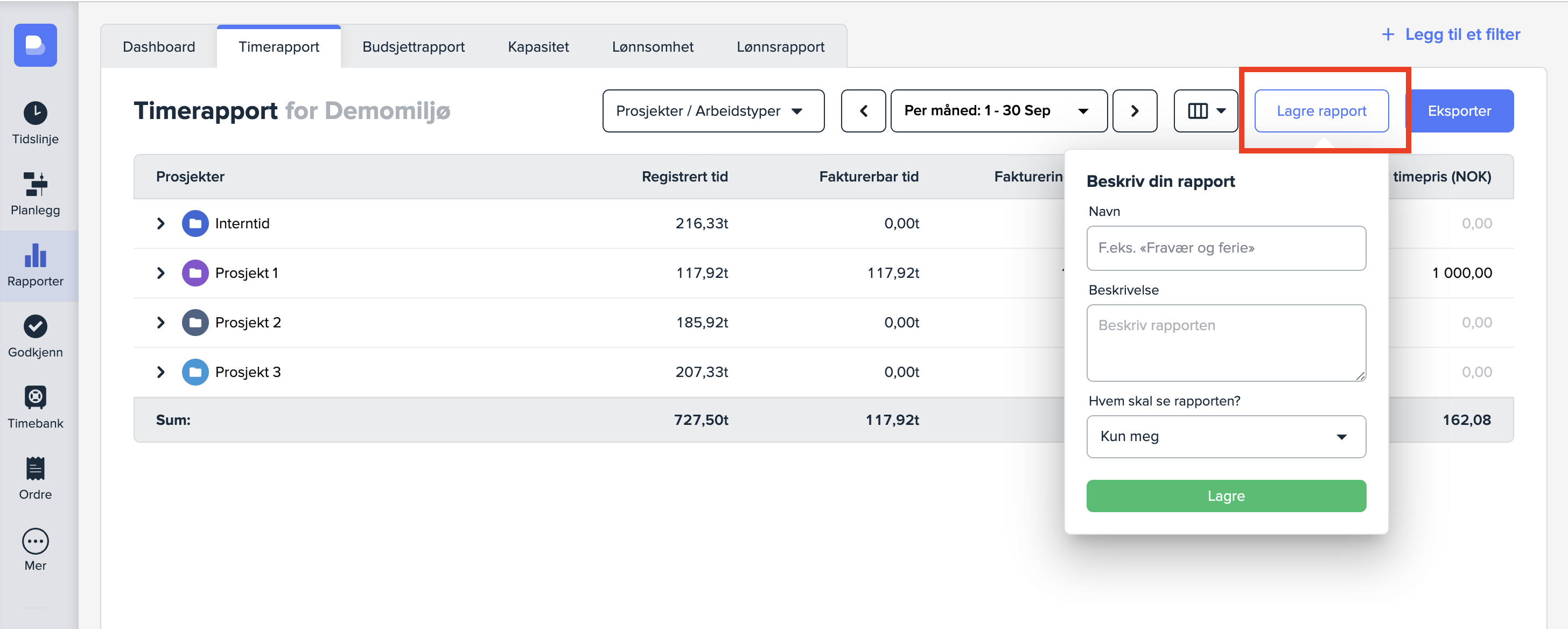Switch to the Lønnsomhet tab
This screenshot has width=1568, height=629.
point(653,47)
